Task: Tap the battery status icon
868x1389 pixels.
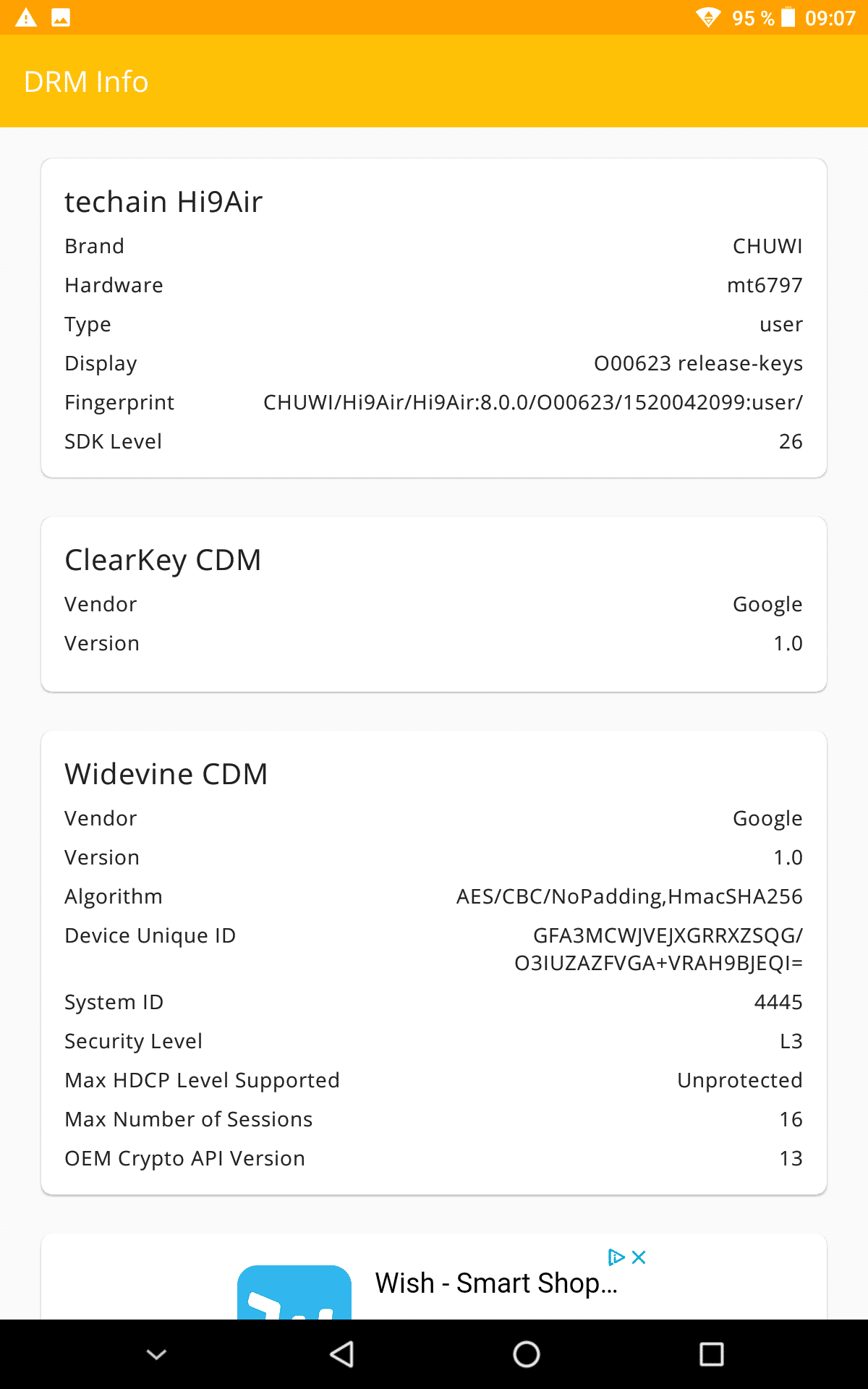Action: point(788,17)
